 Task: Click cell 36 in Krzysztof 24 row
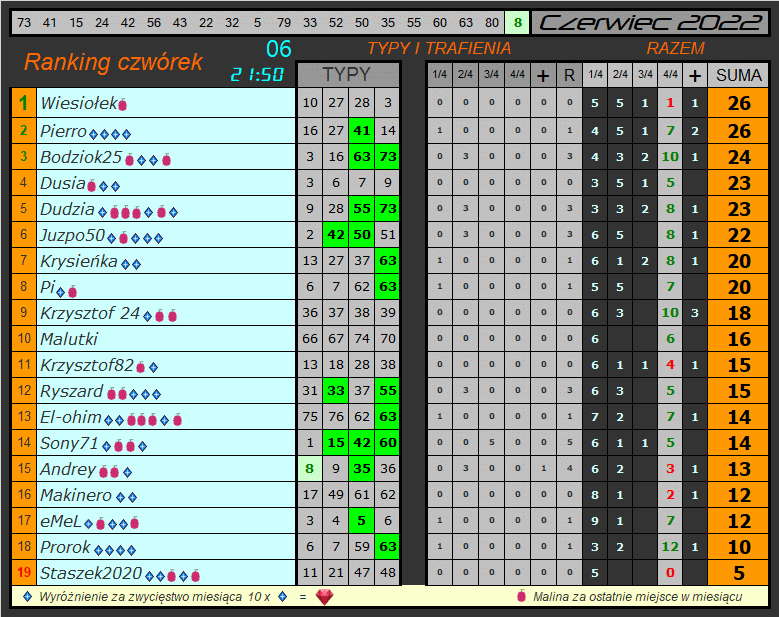click(x=310, y=312)
